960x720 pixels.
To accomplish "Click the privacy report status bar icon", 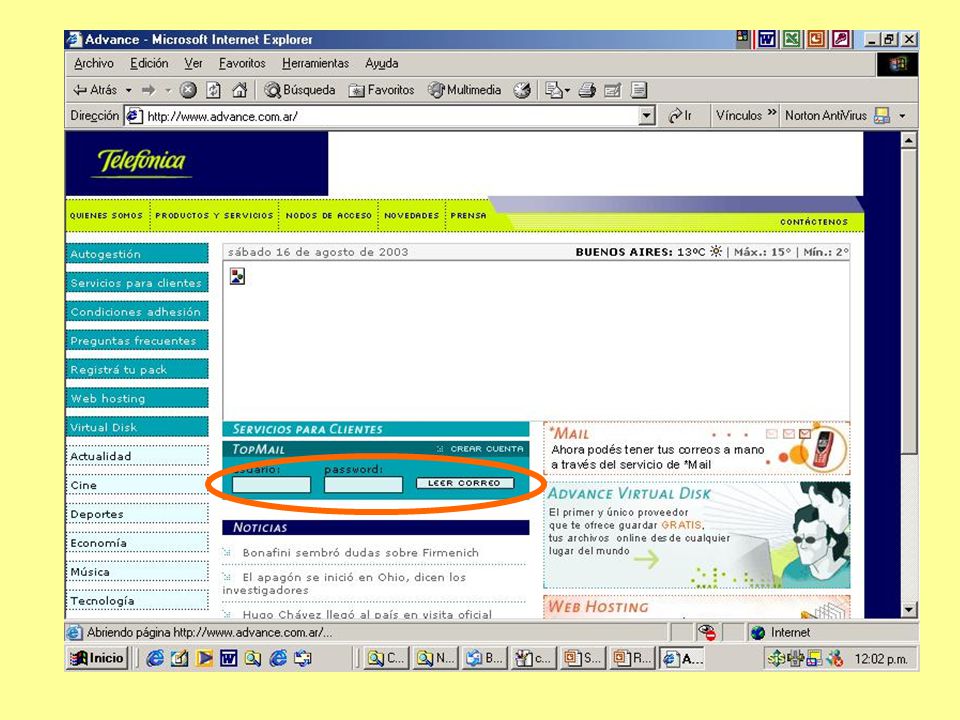I will pyautogui.click(x=707, y=632).
